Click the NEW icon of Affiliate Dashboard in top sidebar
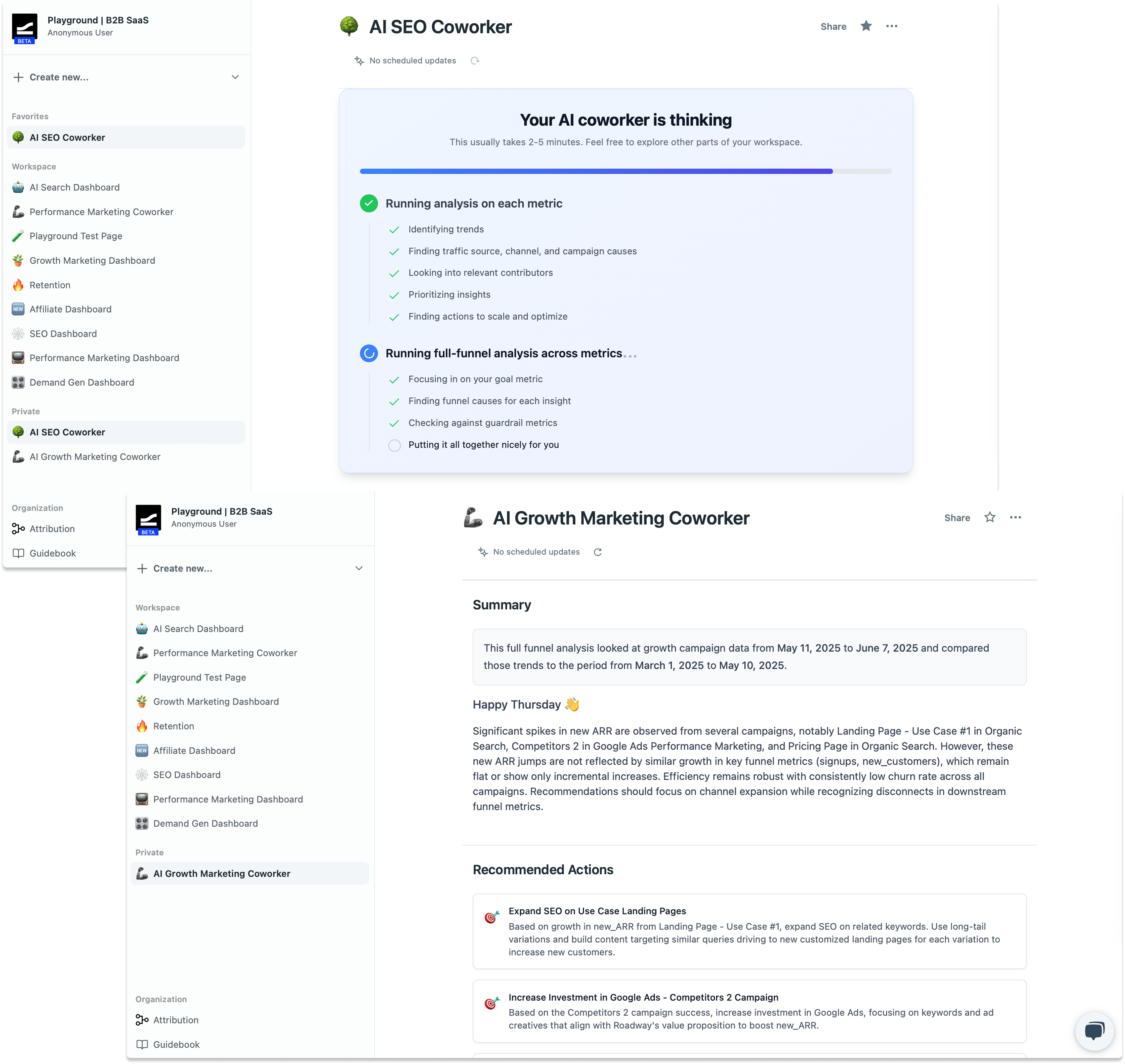This screenshot has width=1125, height=1064. click(18, 309)
